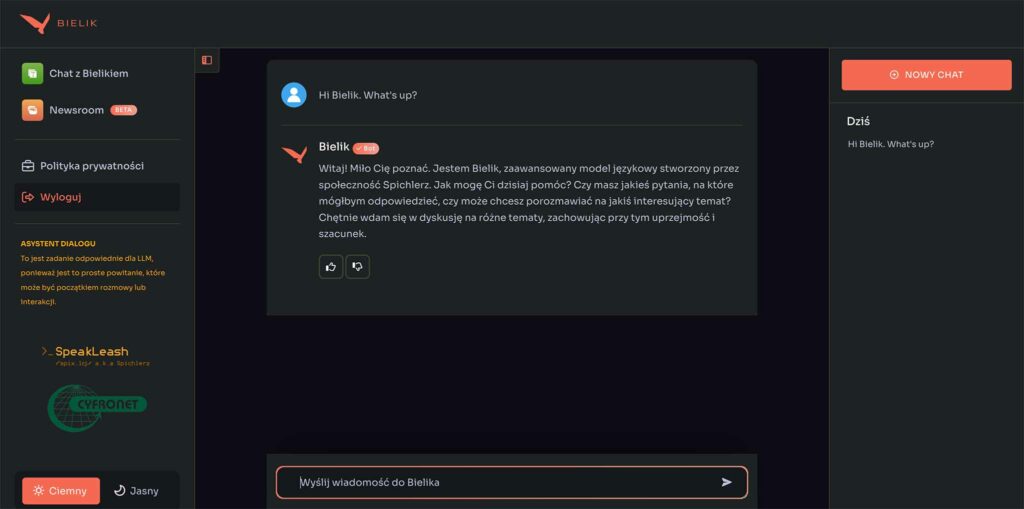This screenshot has height=509, width=1024.
Task: Send message with the arrow icon
Action: (x=727, y=482)
